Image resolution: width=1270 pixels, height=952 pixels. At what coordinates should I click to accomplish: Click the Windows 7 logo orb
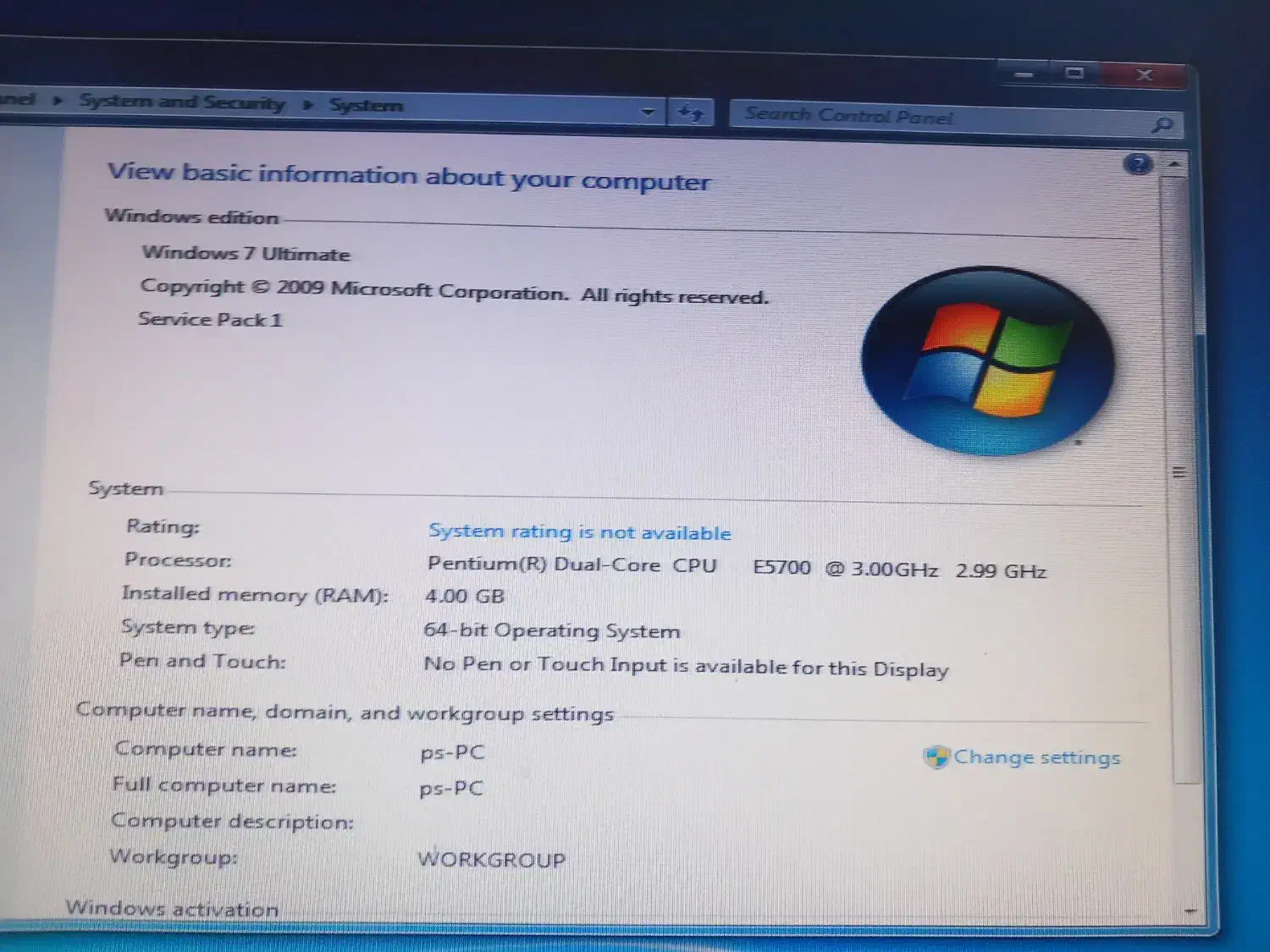click(x=987, y=360)
